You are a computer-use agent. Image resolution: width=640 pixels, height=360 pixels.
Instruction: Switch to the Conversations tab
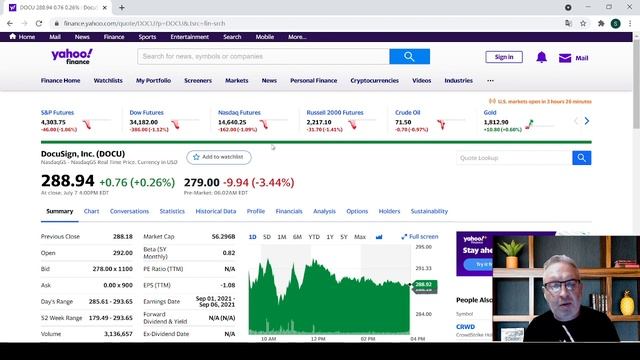129,211
